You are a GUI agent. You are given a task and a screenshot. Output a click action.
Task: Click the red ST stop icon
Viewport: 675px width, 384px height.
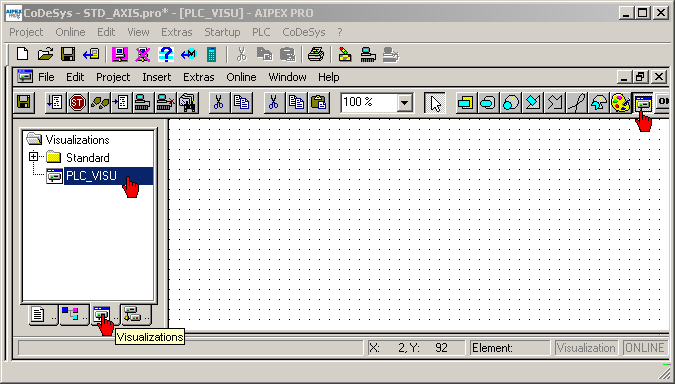coord(77,103)
